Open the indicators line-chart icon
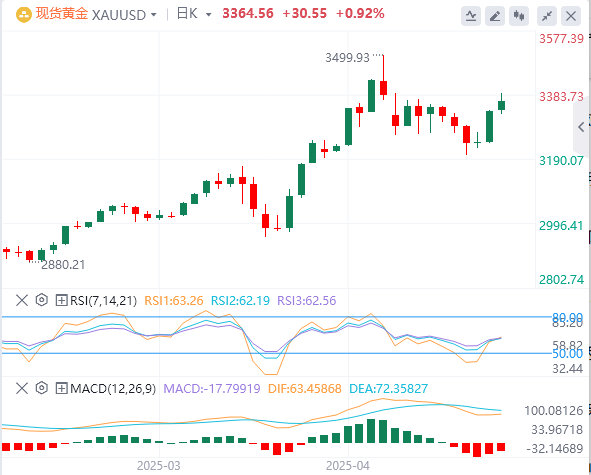The image size is (591, 475). click(x=471, y=16)
